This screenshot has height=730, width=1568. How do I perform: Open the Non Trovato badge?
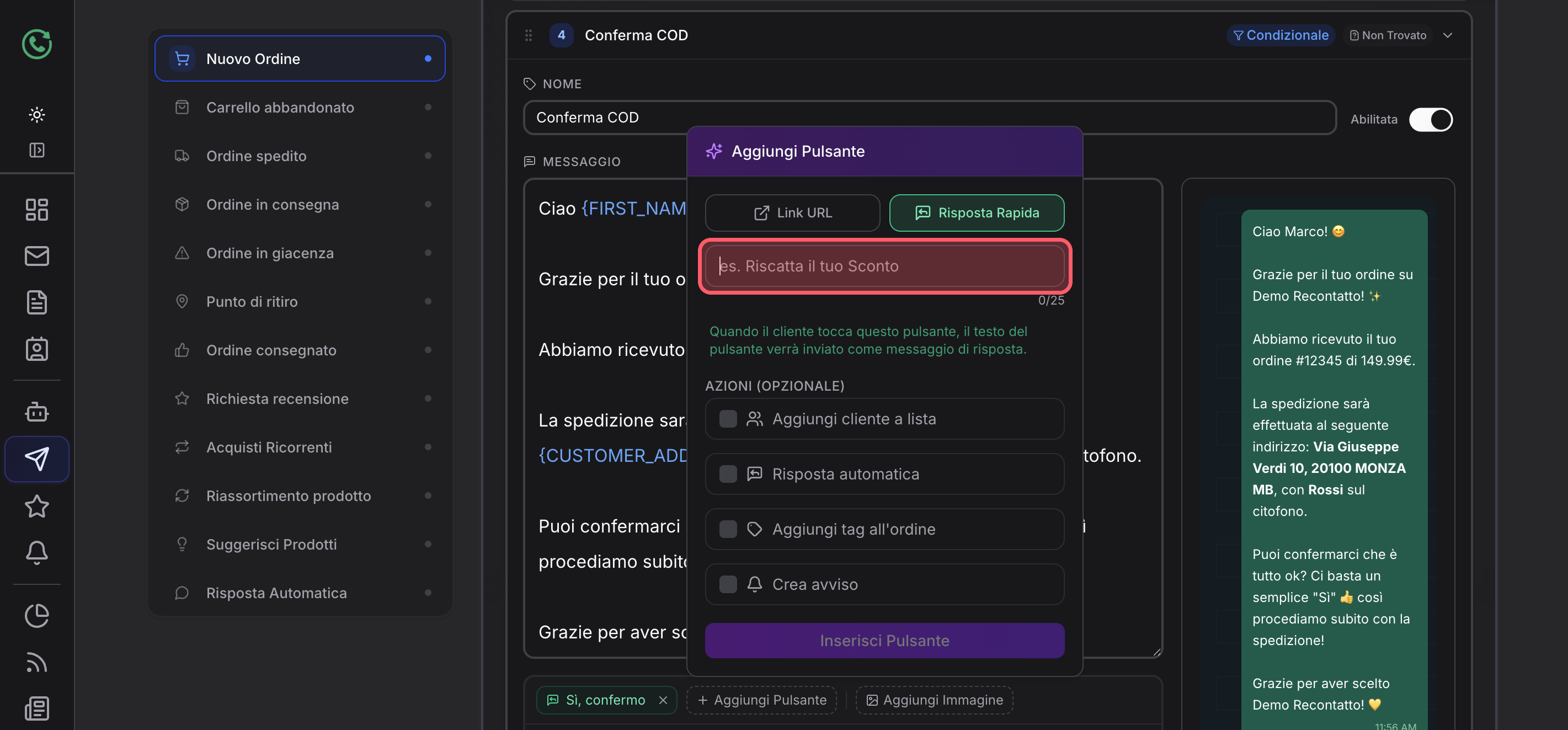click(1388, 35)
